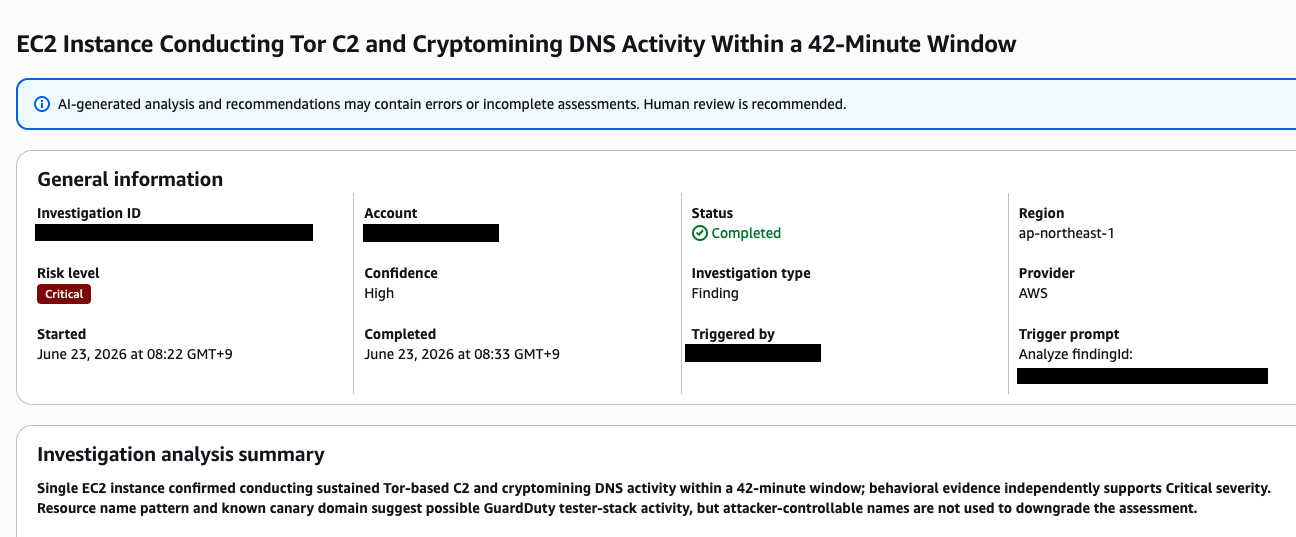Click the High confidence value
Viewport: 1296px width, 537px height.
click(x=379, y=293)
